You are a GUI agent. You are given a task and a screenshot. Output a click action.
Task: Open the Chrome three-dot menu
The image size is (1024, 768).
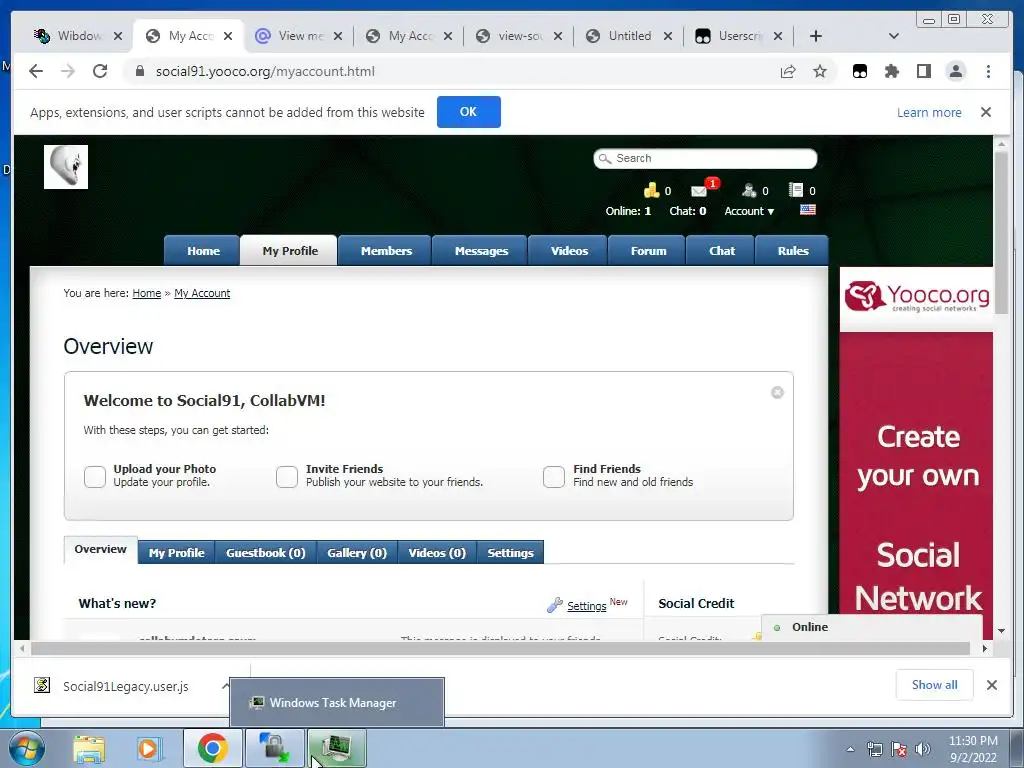pos(988,71)
